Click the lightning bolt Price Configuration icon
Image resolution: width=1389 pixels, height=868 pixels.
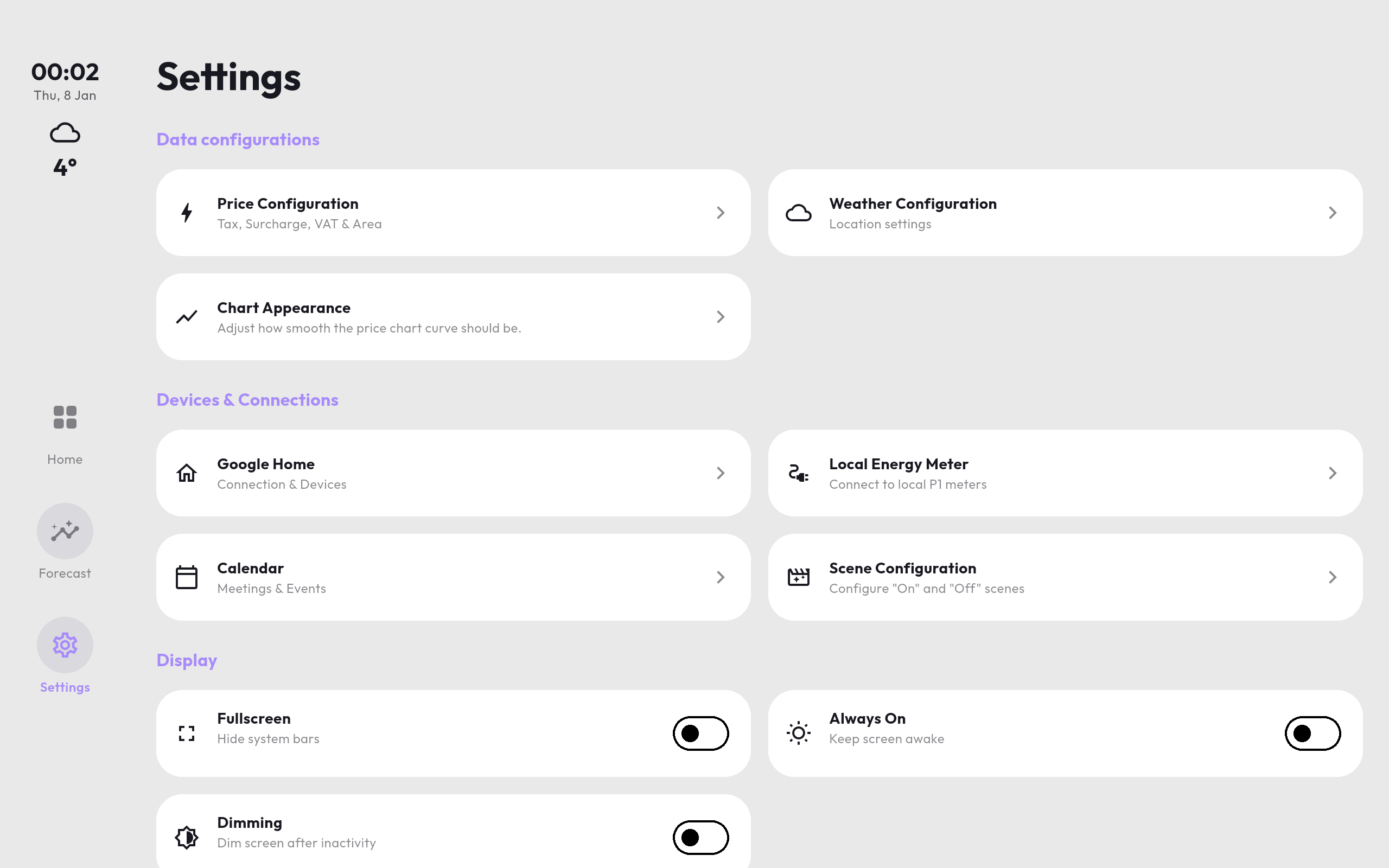(x=187, y=213)
